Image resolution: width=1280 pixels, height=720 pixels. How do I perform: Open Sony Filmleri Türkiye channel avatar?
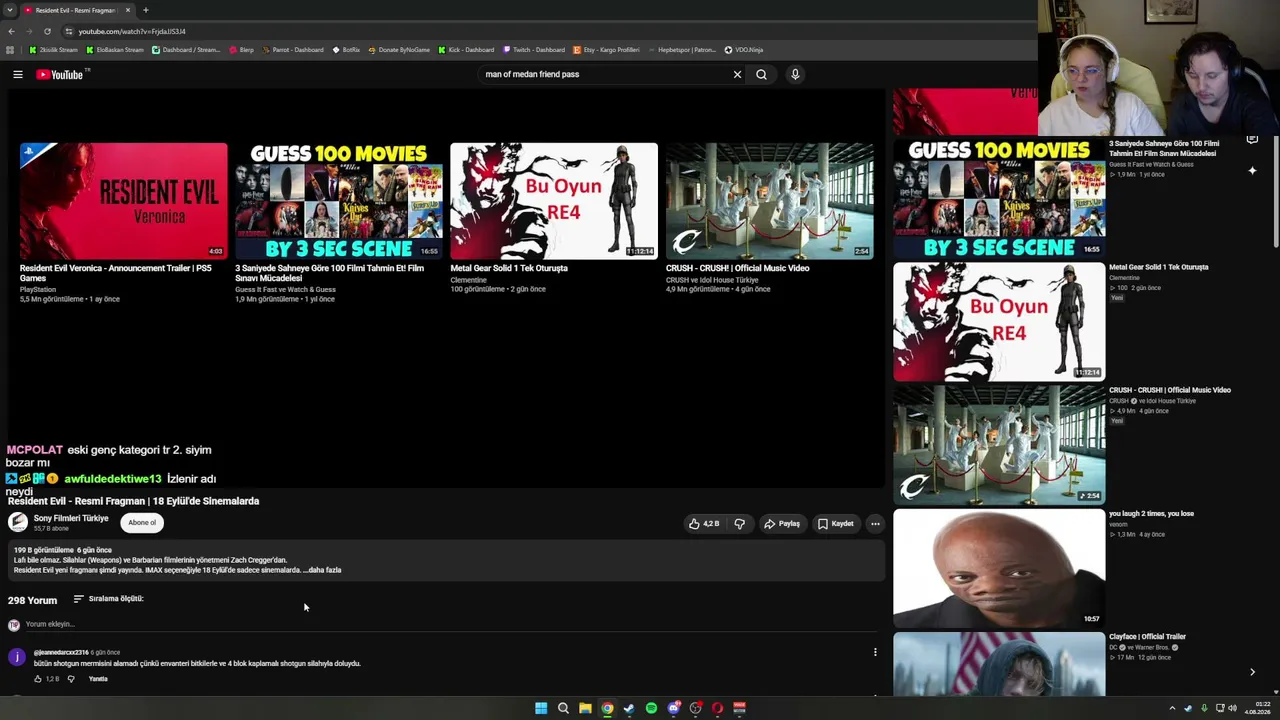18,522
